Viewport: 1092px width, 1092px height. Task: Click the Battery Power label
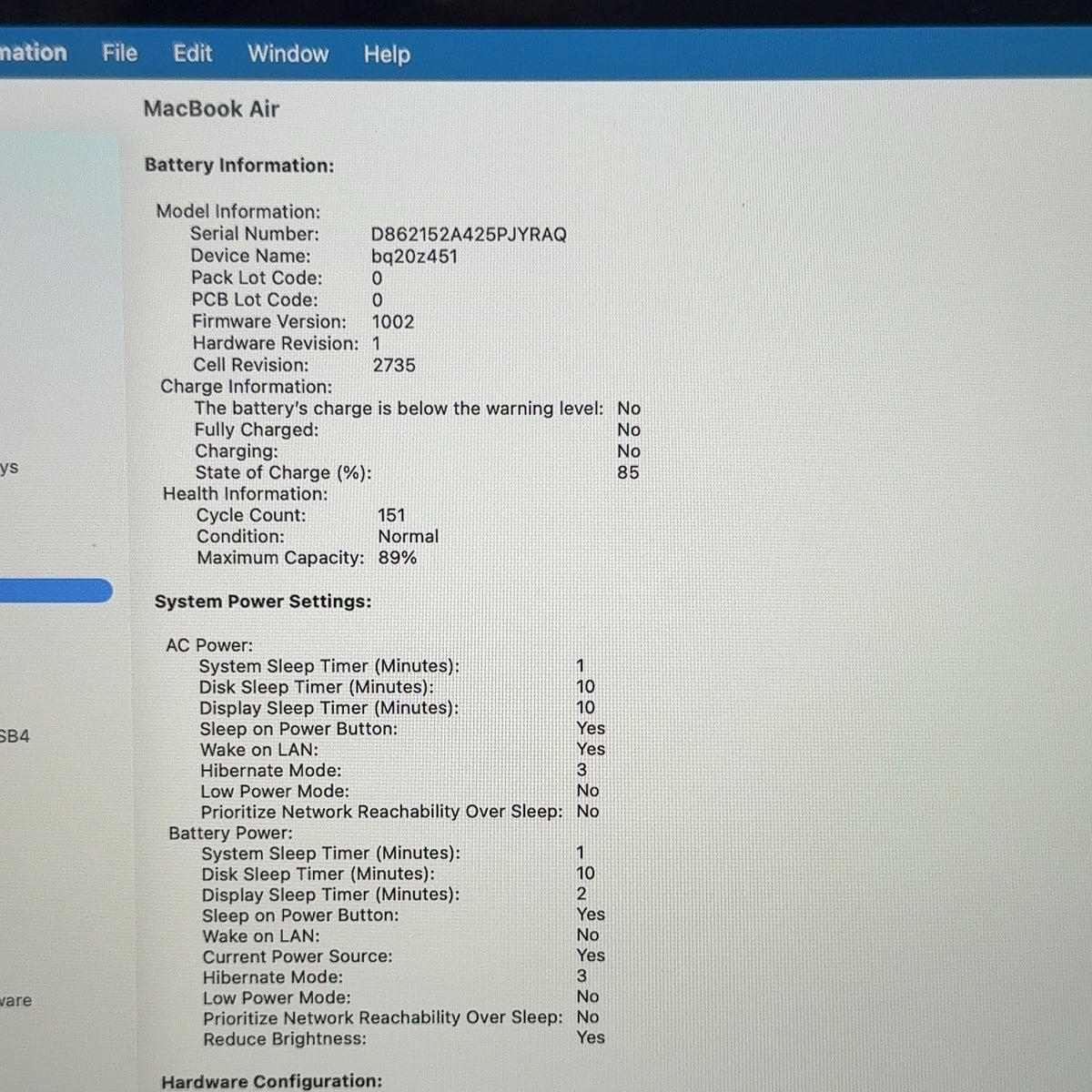(230, 833)
